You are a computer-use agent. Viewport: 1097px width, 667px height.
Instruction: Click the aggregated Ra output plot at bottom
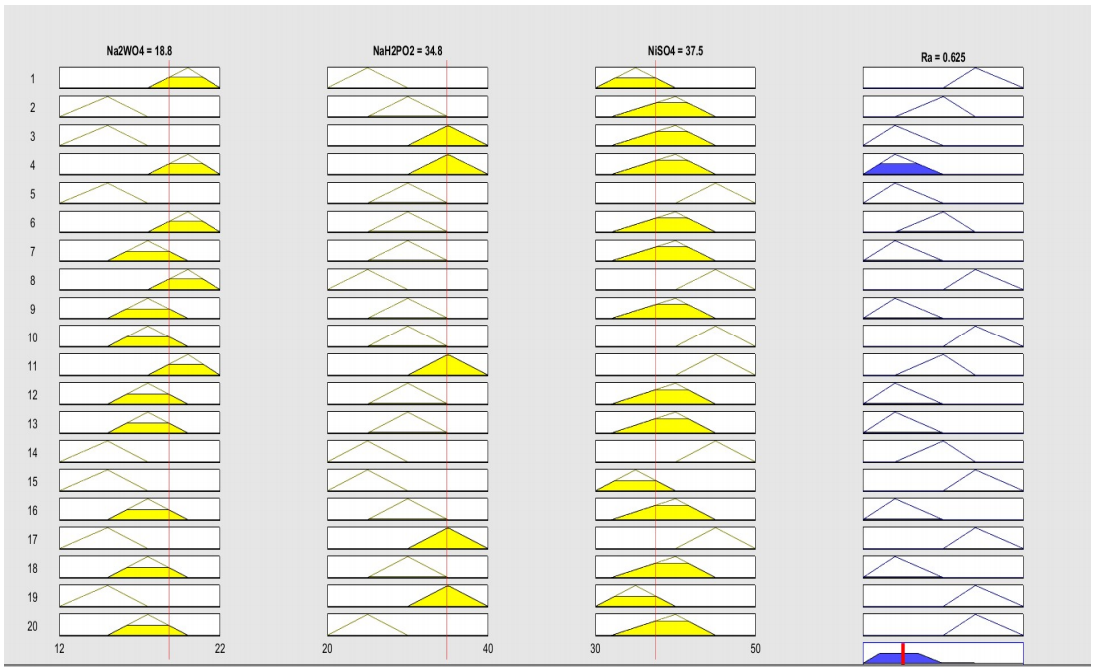[943, 652]
